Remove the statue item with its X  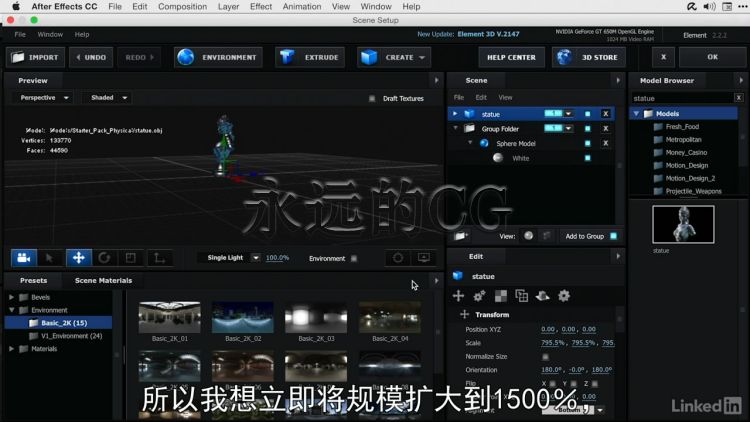click(606, 114)
